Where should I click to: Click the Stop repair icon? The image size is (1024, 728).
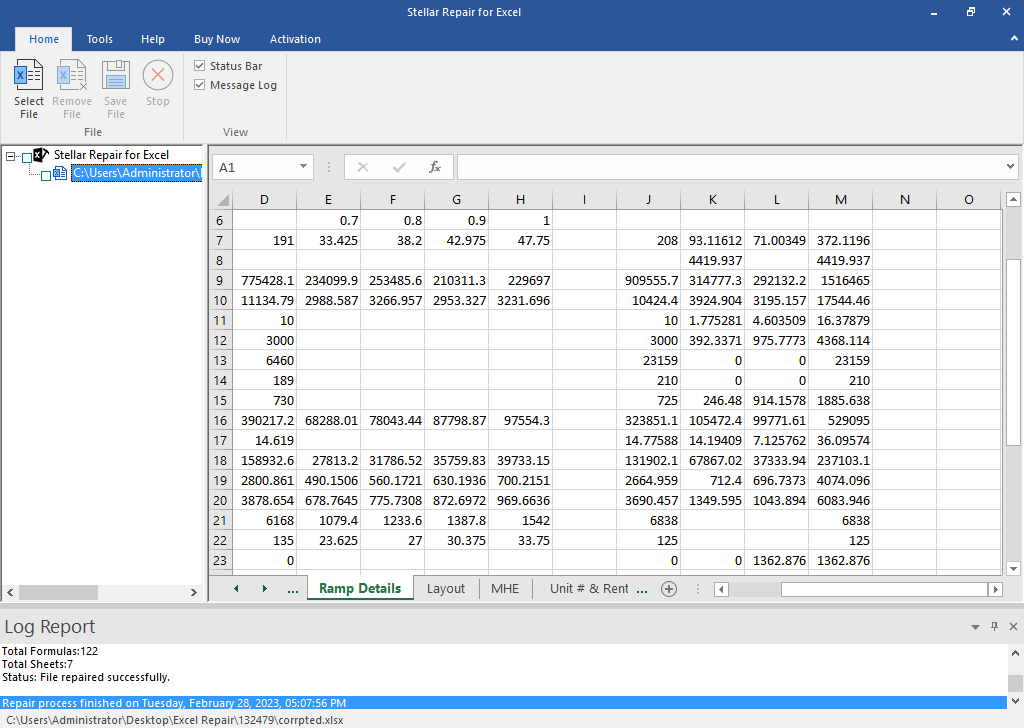click(x=157, y=75)
